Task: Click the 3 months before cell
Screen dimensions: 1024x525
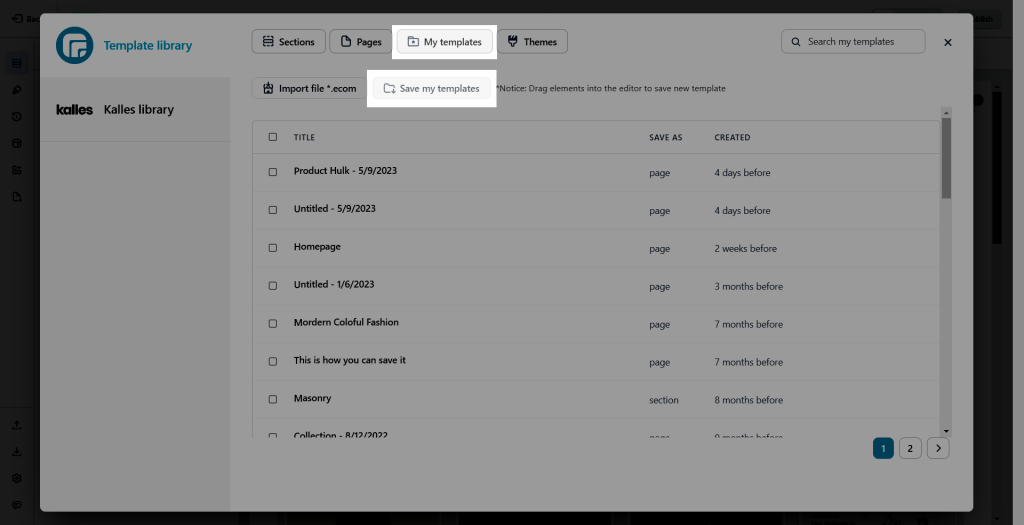Action: click(748, 286)
